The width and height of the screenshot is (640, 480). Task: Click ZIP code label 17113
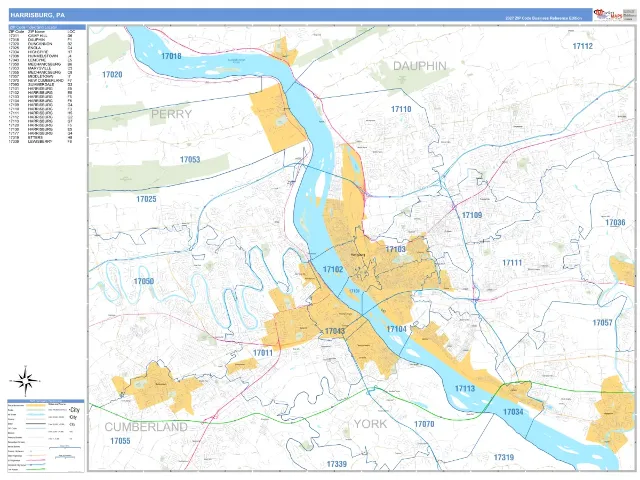[x=465, y=388]
